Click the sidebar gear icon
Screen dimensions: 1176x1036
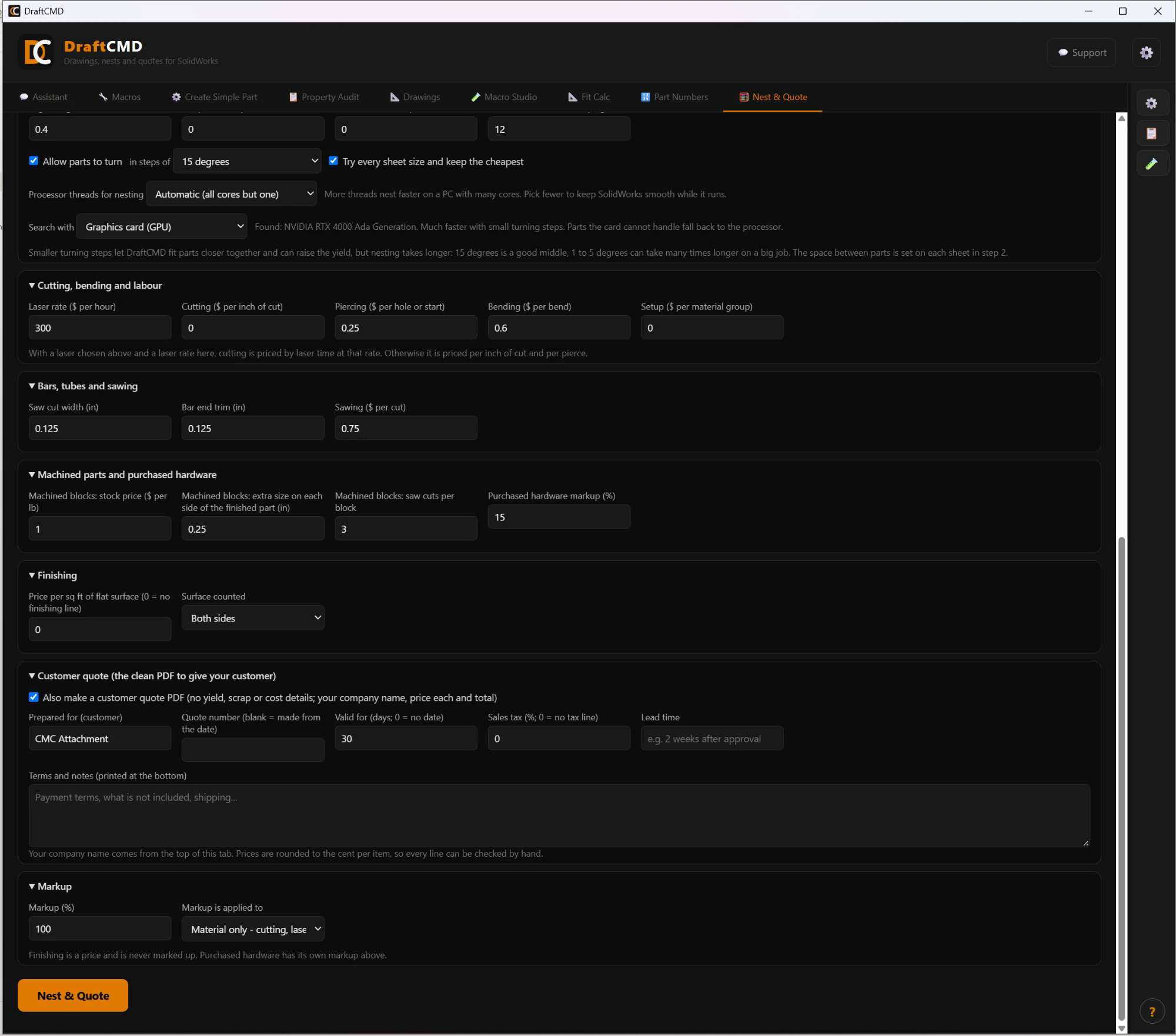point(1151,103)
